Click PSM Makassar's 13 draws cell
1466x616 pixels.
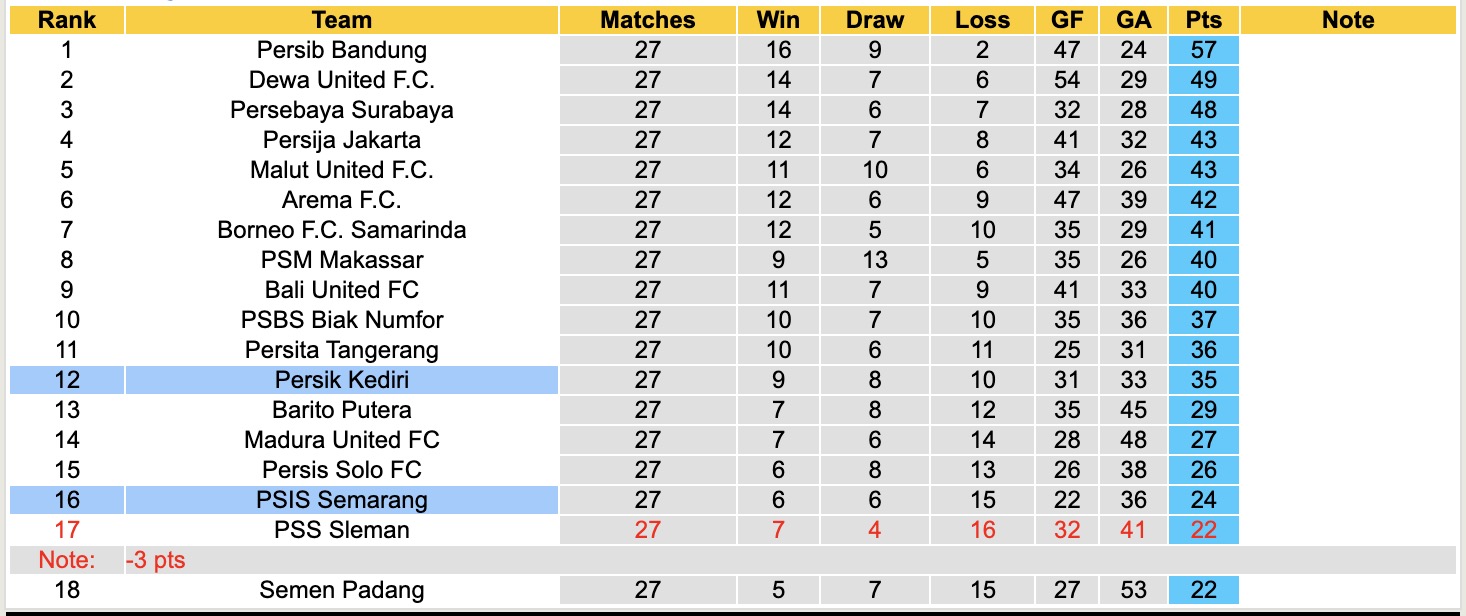tap(874, 260)
